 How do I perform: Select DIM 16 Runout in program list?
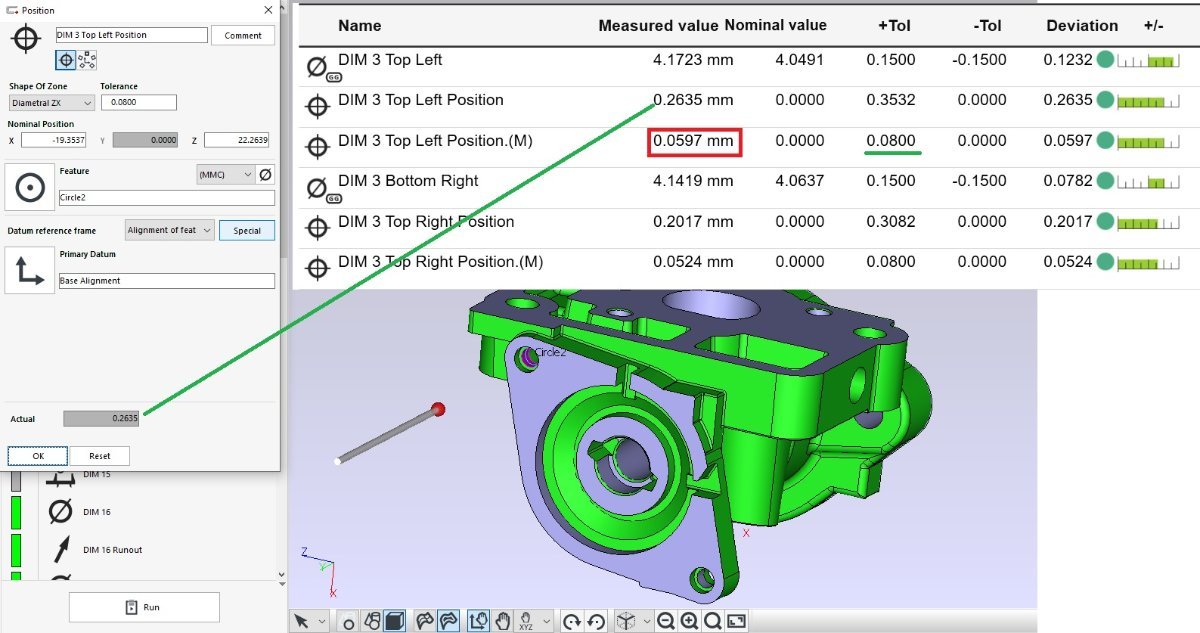(x=112, y=550)
